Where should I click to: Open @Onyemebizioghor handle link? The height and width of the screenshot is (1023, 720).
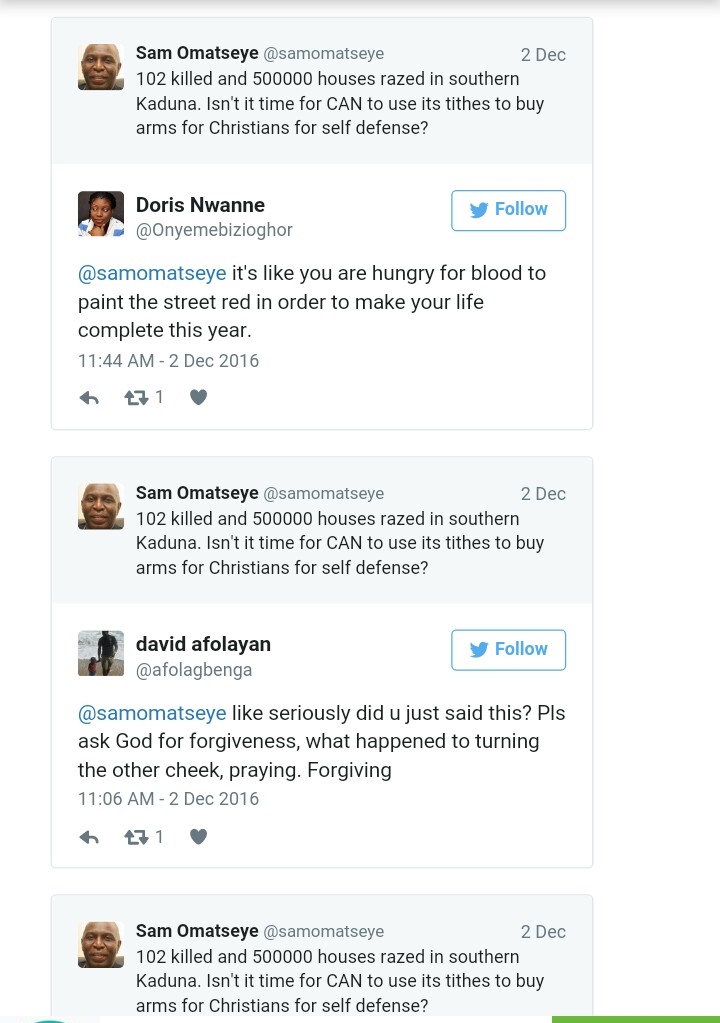(214, 230)
